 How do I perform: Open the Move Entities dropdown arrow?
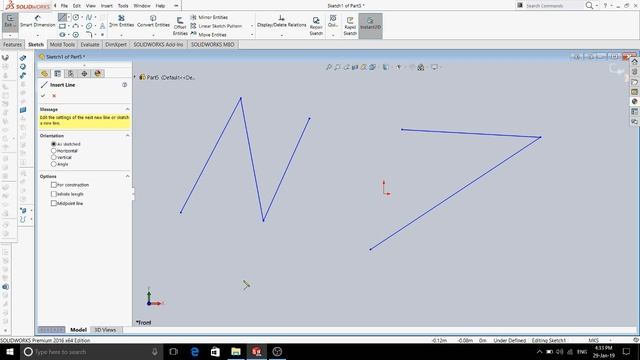coord(252,35)
